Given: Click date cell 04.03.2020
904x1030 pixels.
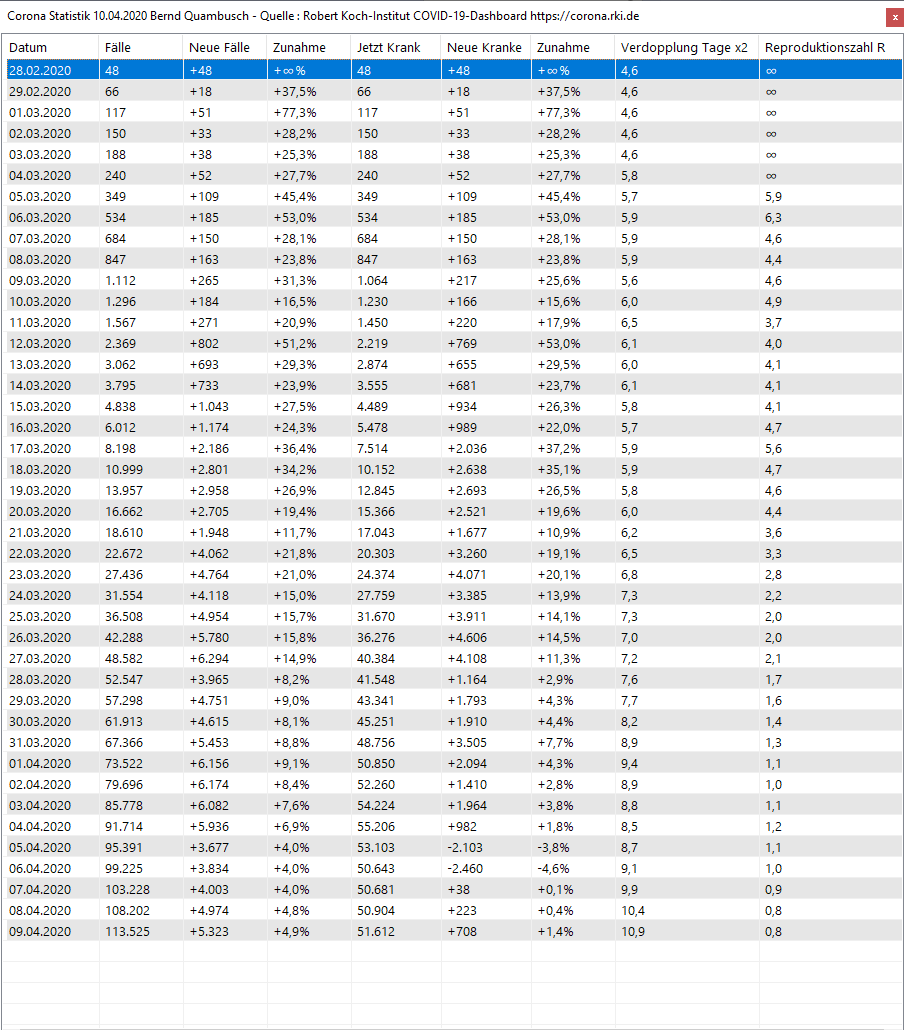Looking at the screenshot, I should (40, 175).
